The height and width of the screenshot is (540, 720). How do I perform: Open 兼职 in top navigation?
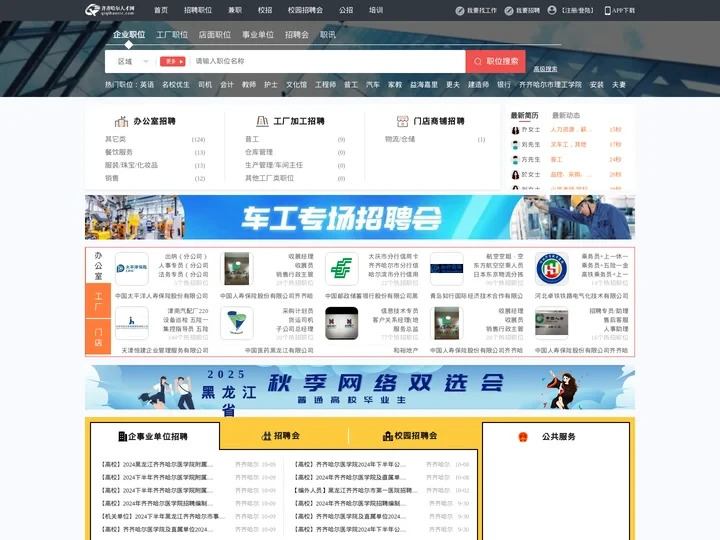(235, 10)
